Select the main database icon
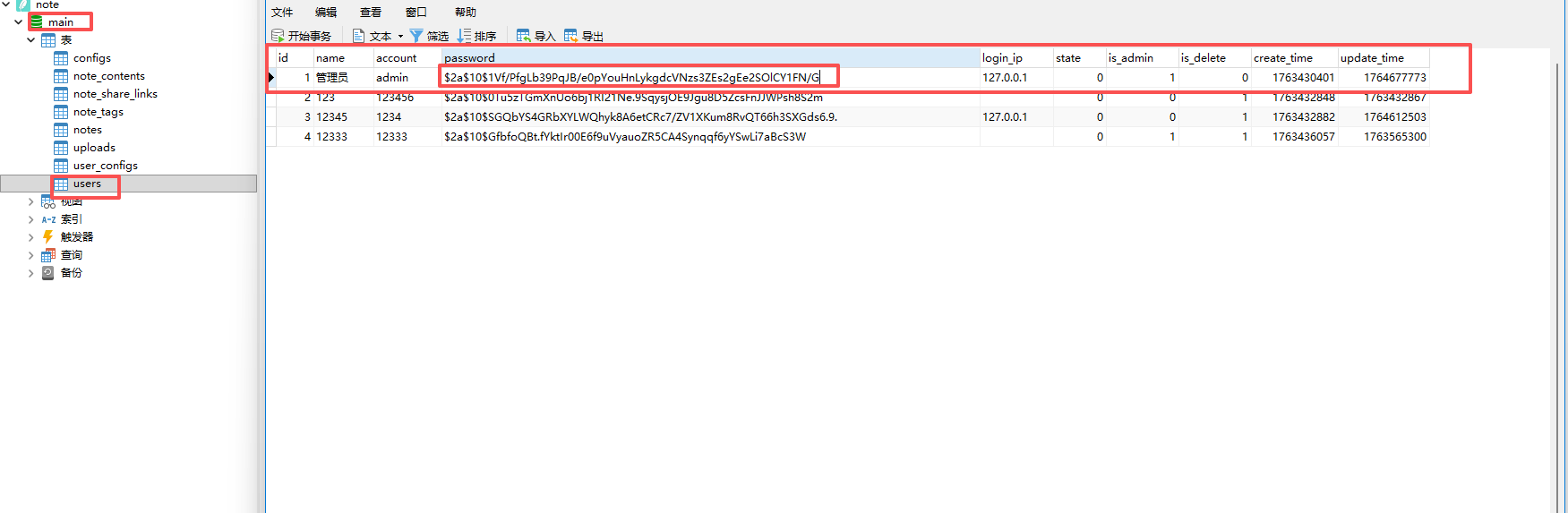1568x513 pixels. point(37,21)
